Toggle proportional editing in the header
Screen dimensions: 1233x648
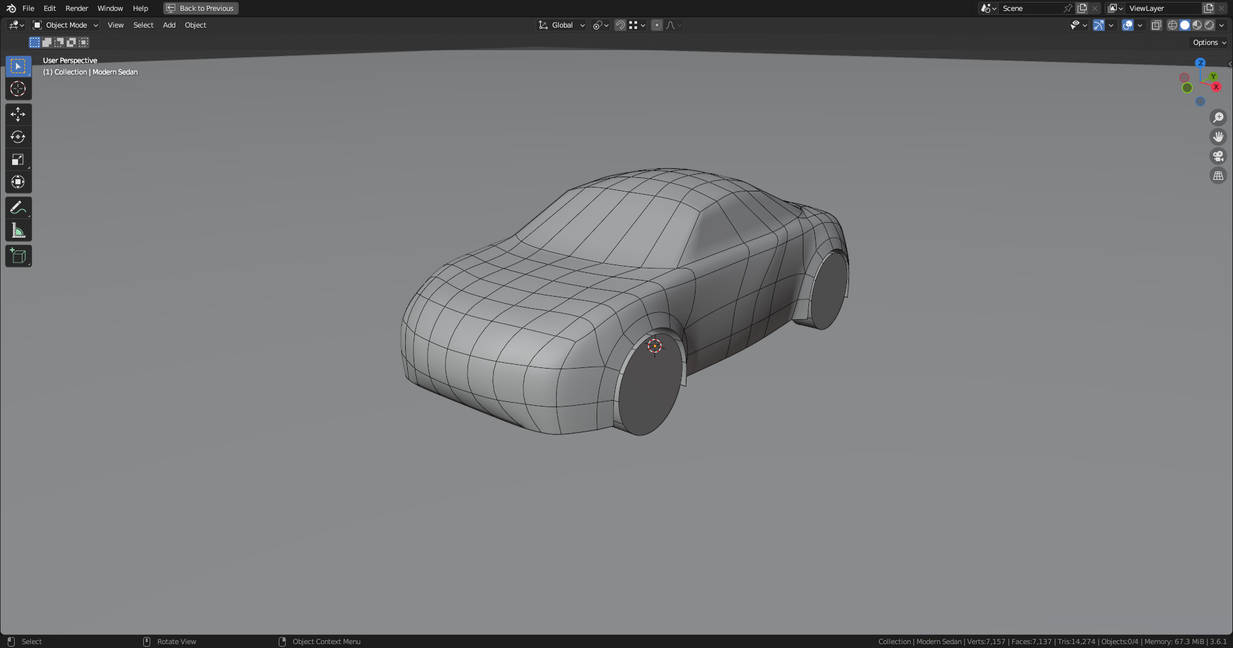click(656, 25)
